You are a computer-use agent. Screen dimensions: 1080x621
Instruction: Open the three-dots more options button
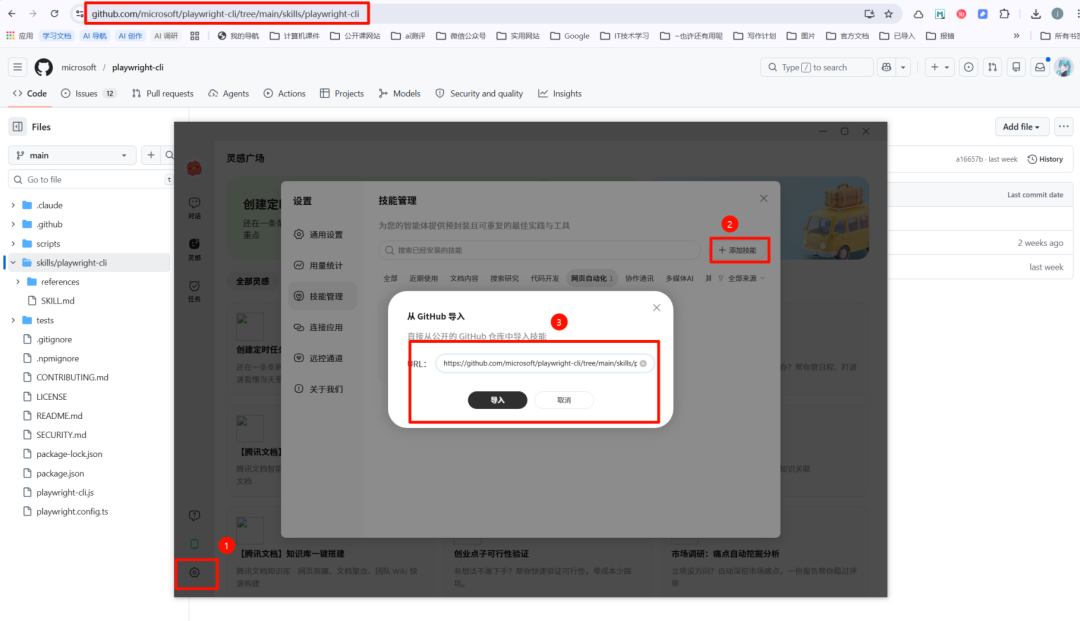[x=1063, y=127]
